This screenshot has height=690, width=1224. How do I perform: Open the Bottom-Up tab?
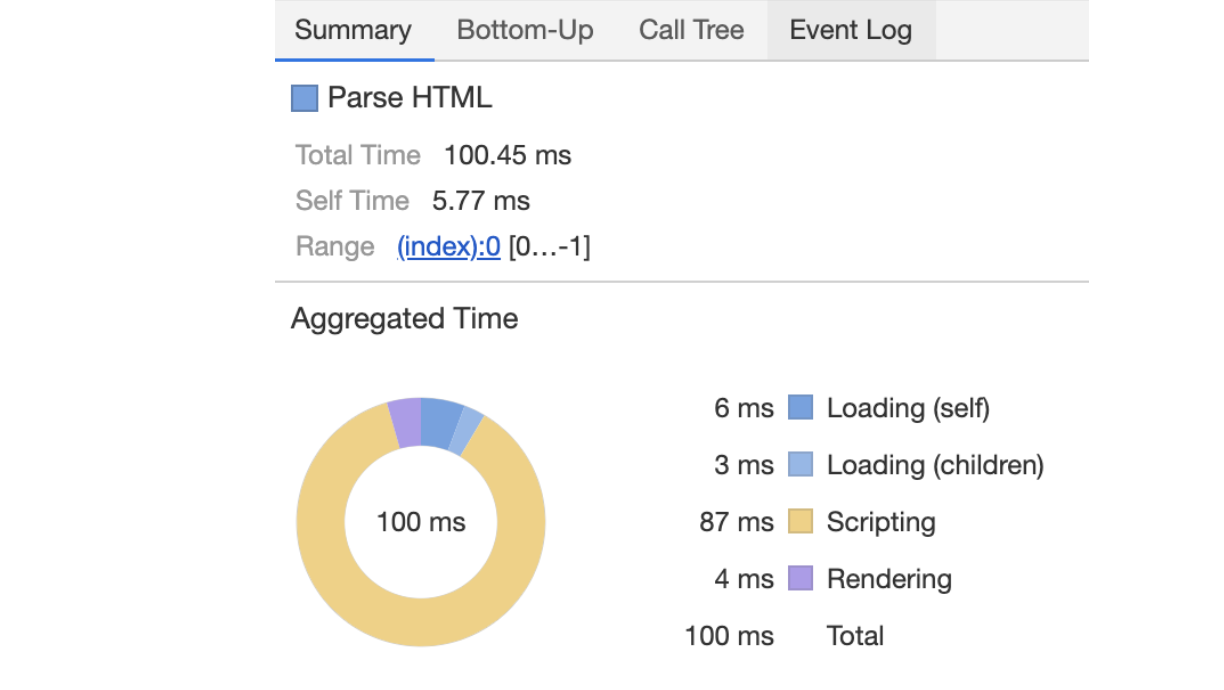(x=525, y=30)
